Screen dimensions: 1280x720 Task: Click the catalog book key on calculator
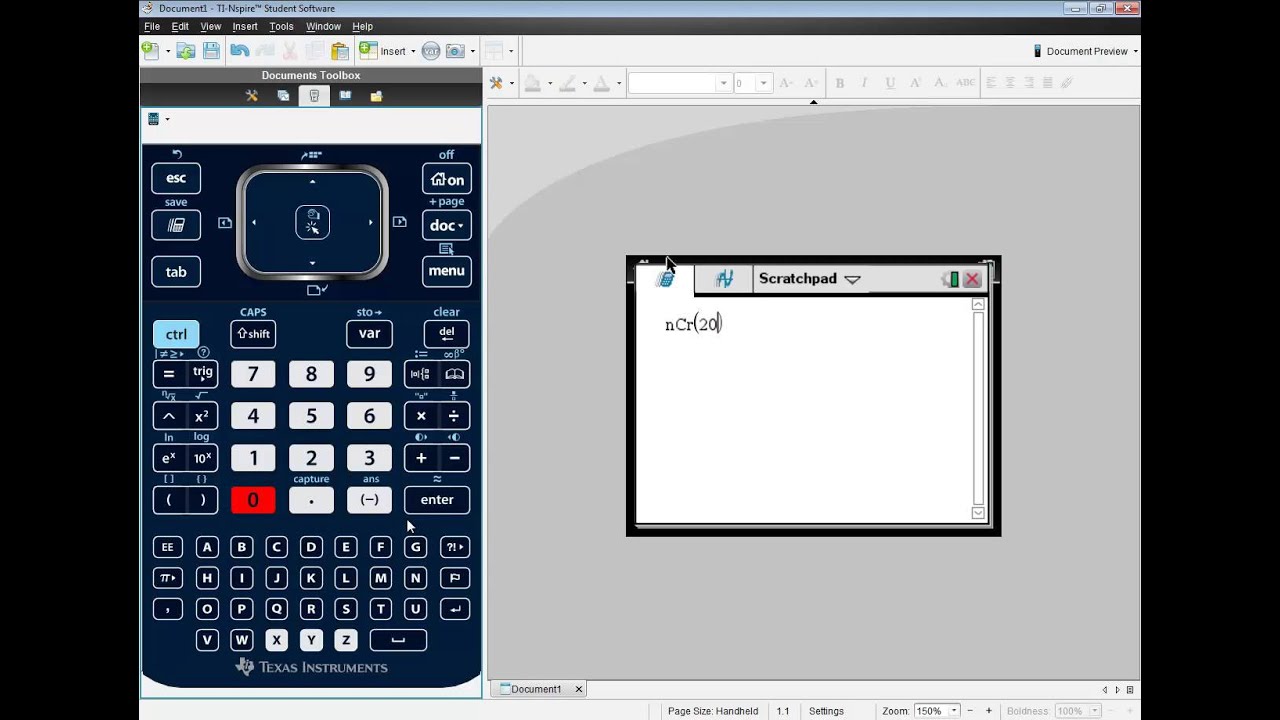(x=455, y=374)
